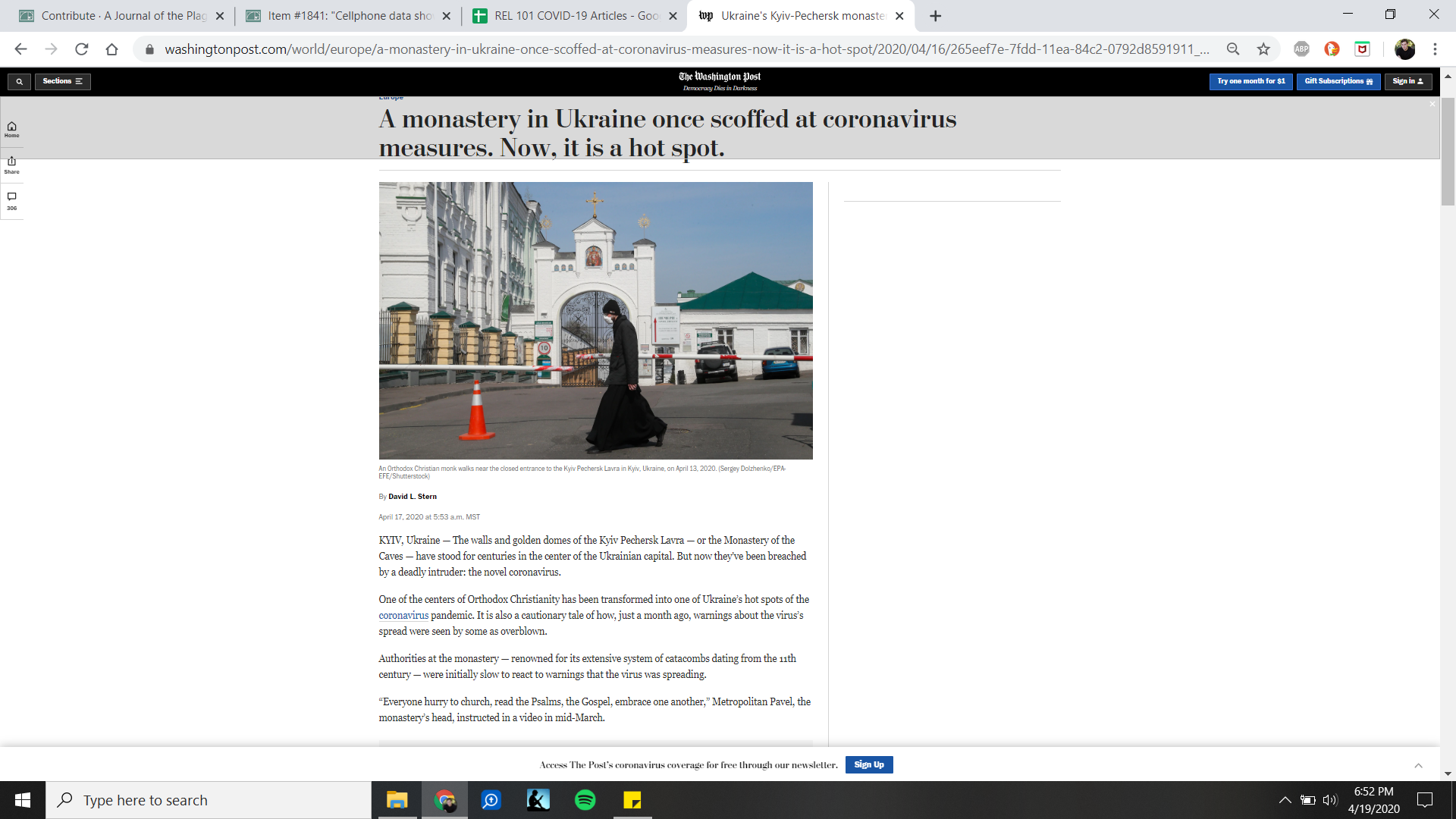
Task: Bookmark this page with the star icon
Action: tap(1263, 49)
